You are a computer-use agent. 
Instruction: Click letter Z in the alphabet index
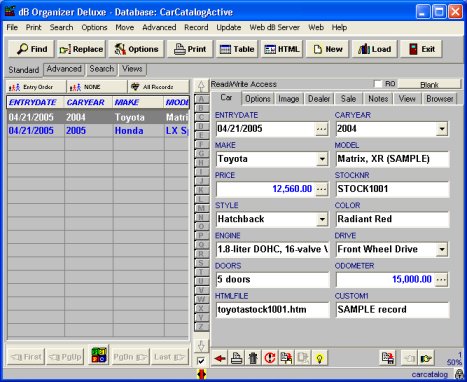tap(201, 327)
